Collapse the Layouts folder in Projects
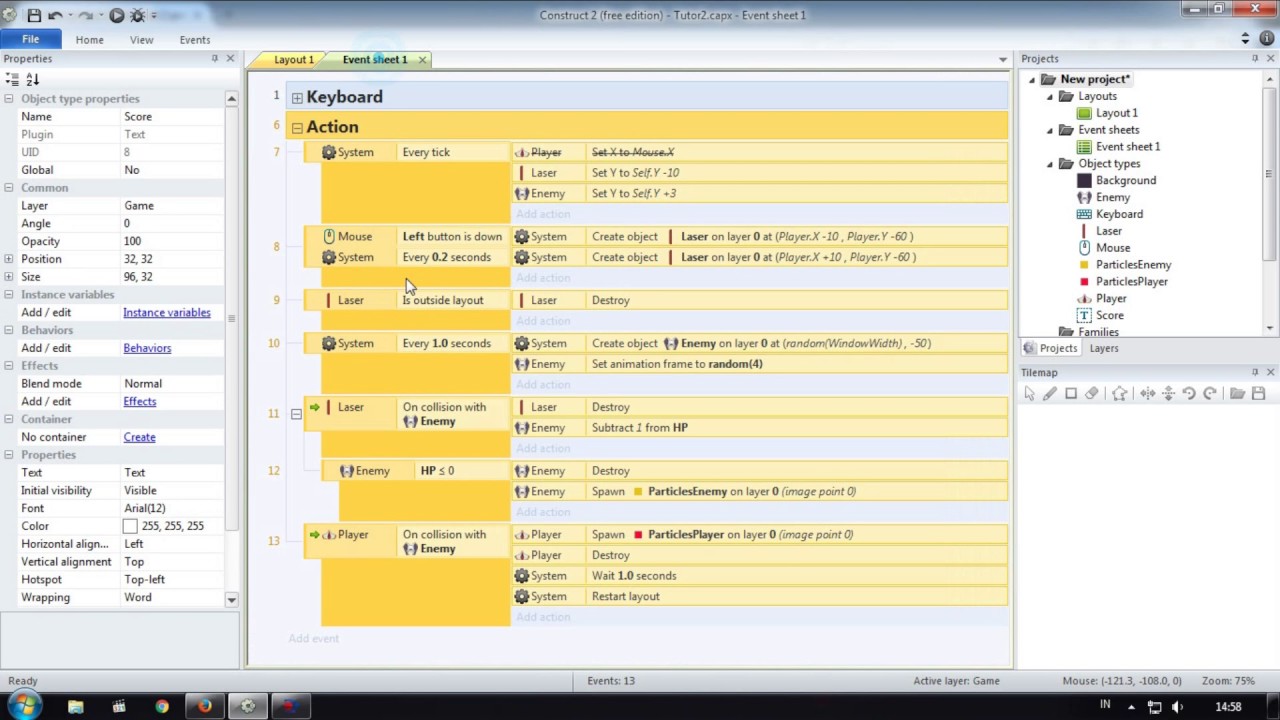Image resolution: width=1280 pixels, height=720 pixels. (x=1050, y=97)
